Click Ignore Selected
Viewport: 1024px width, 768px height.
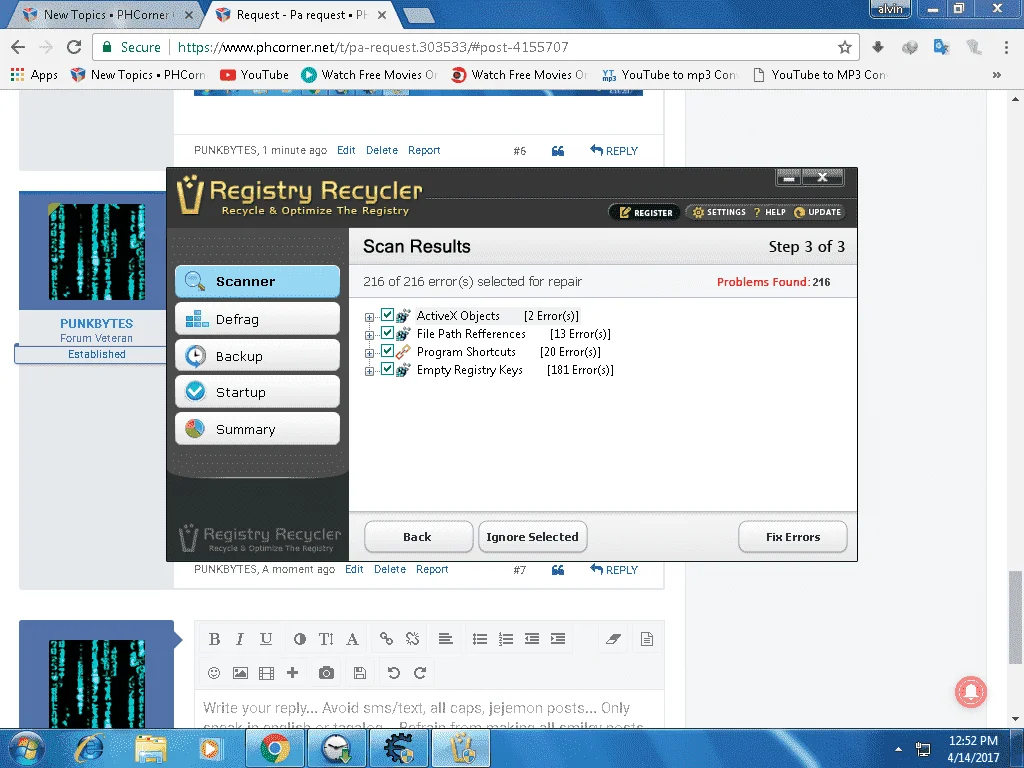(532, 537)
